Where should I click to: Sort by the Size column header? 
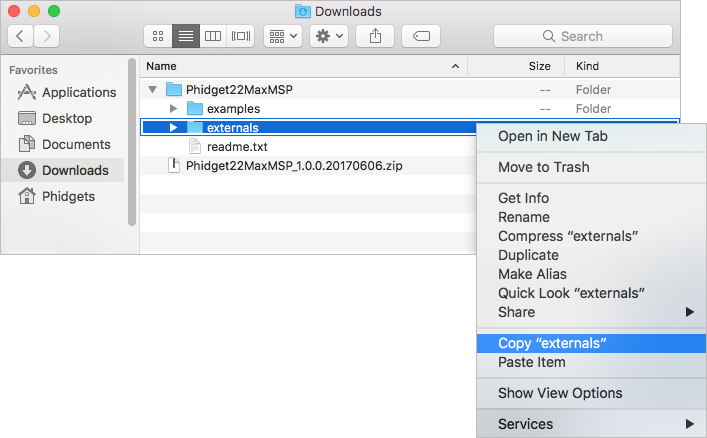[516, 66]
